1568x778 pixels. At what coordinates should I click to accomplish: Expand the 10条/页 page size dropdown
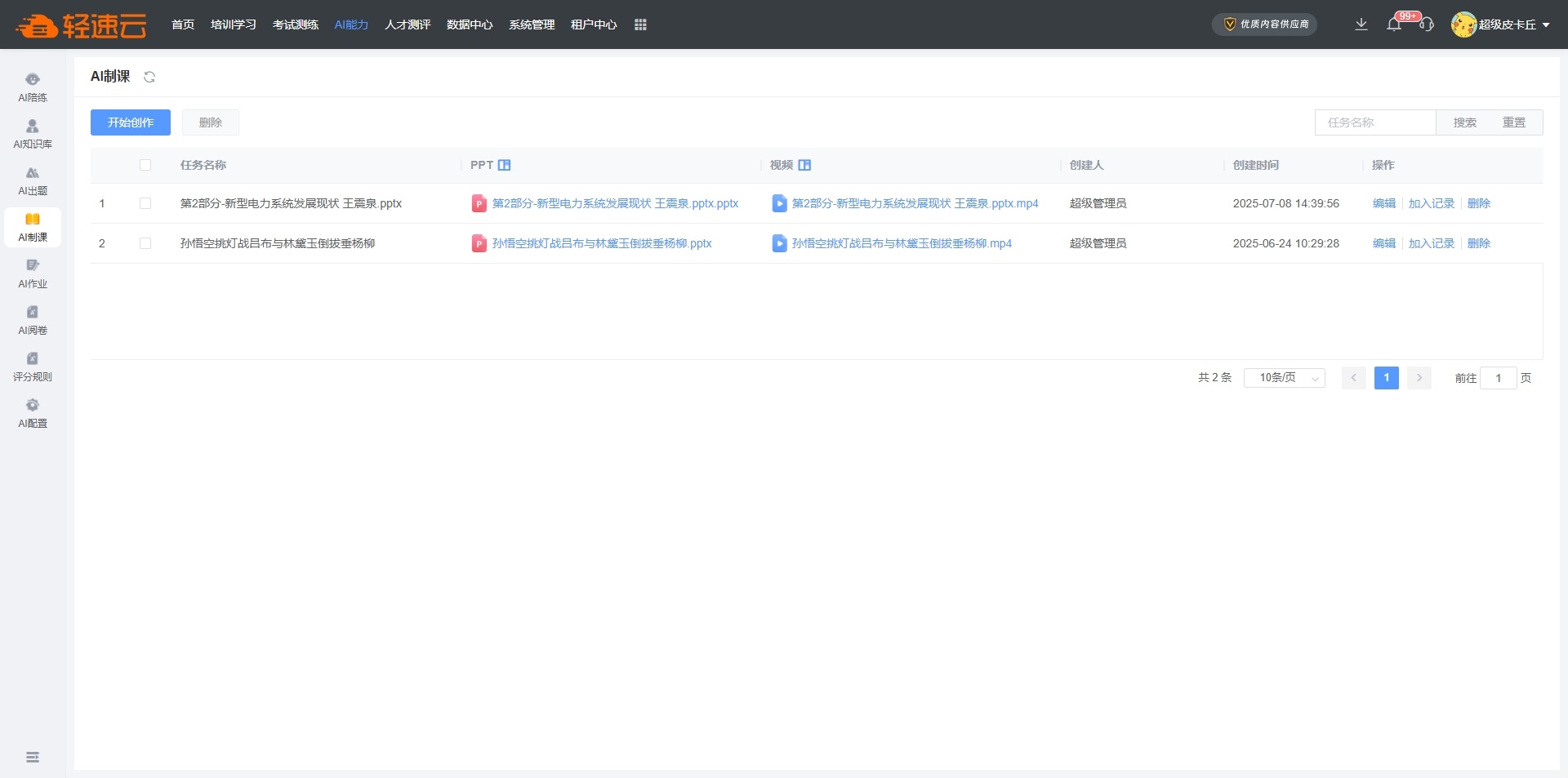click(x=1284, y=378)
